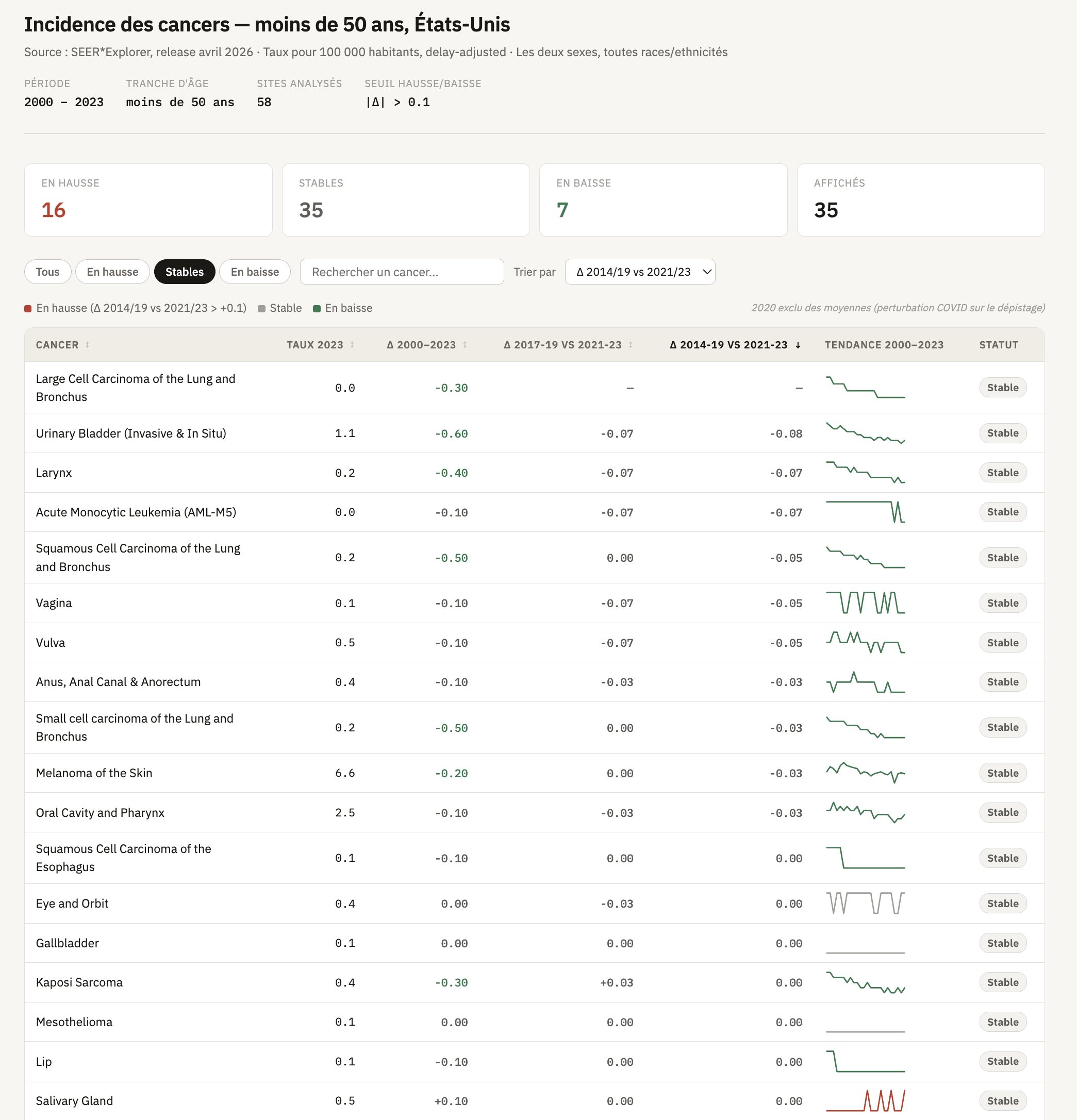
Task: Activate the En baisse filter
Action: 254,272
